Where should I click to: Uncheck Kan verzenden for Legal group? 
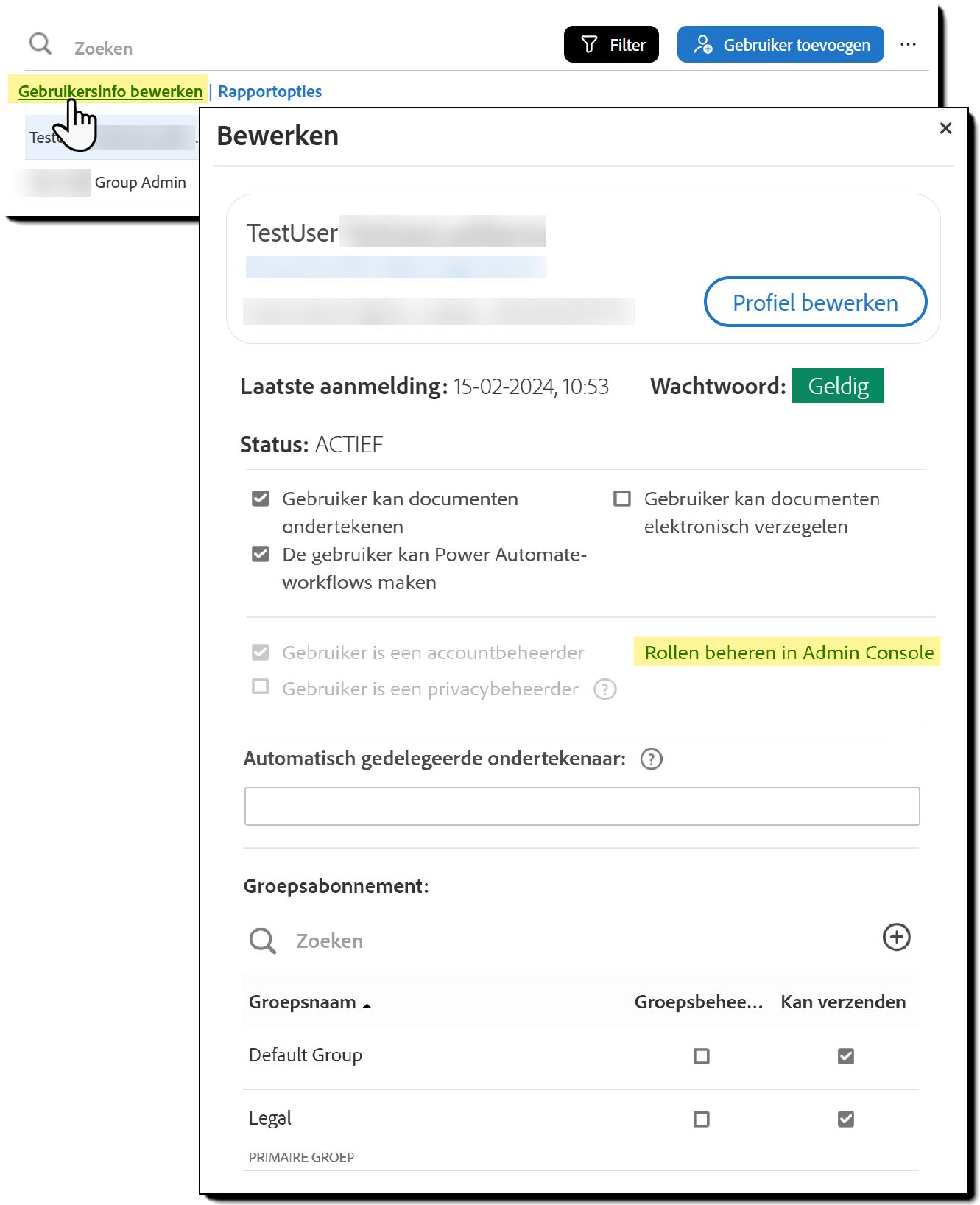pos(846,1120)
